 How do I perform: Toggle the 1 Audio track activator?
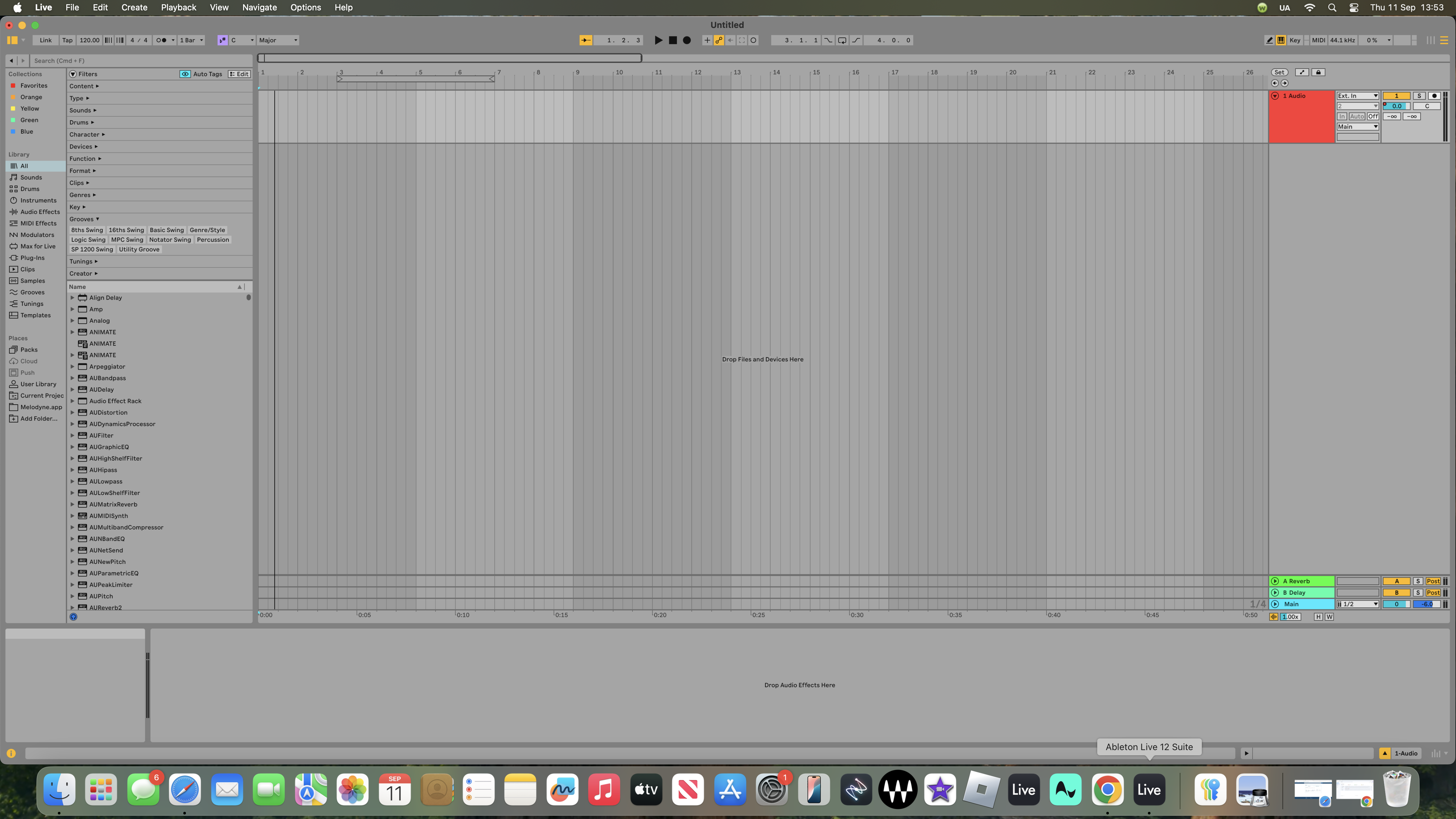1396,96
